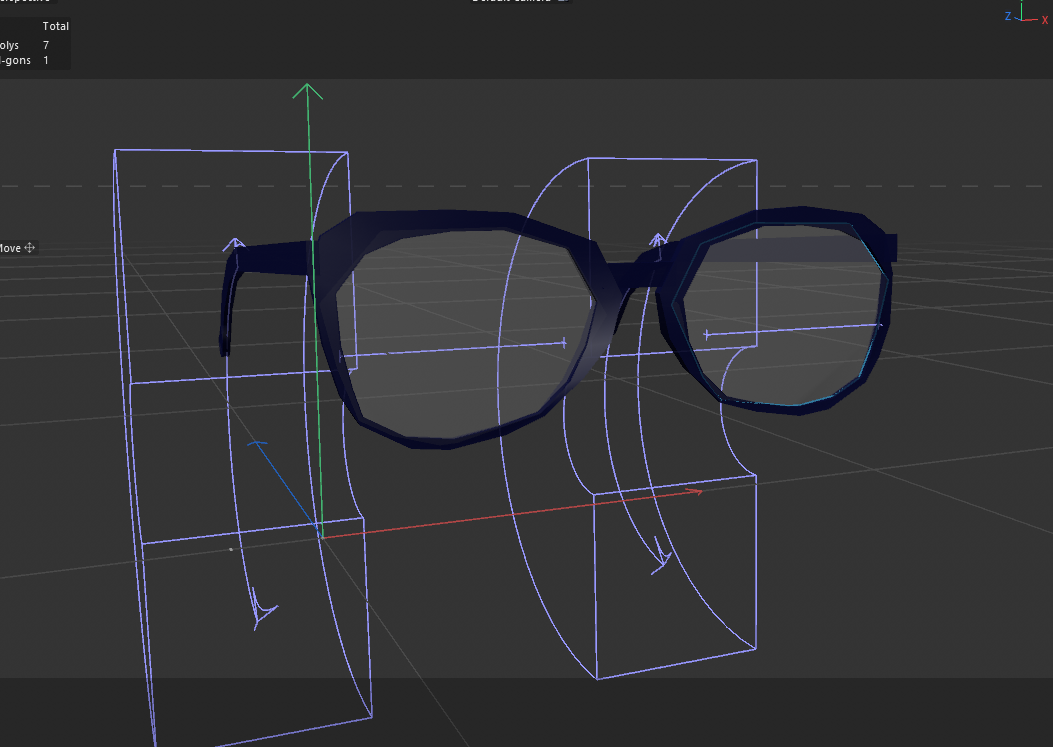Click the Total column header in the stats HUD
Image resolution: width=1053 pixels, height=747 pixels.
pos(56,25)
